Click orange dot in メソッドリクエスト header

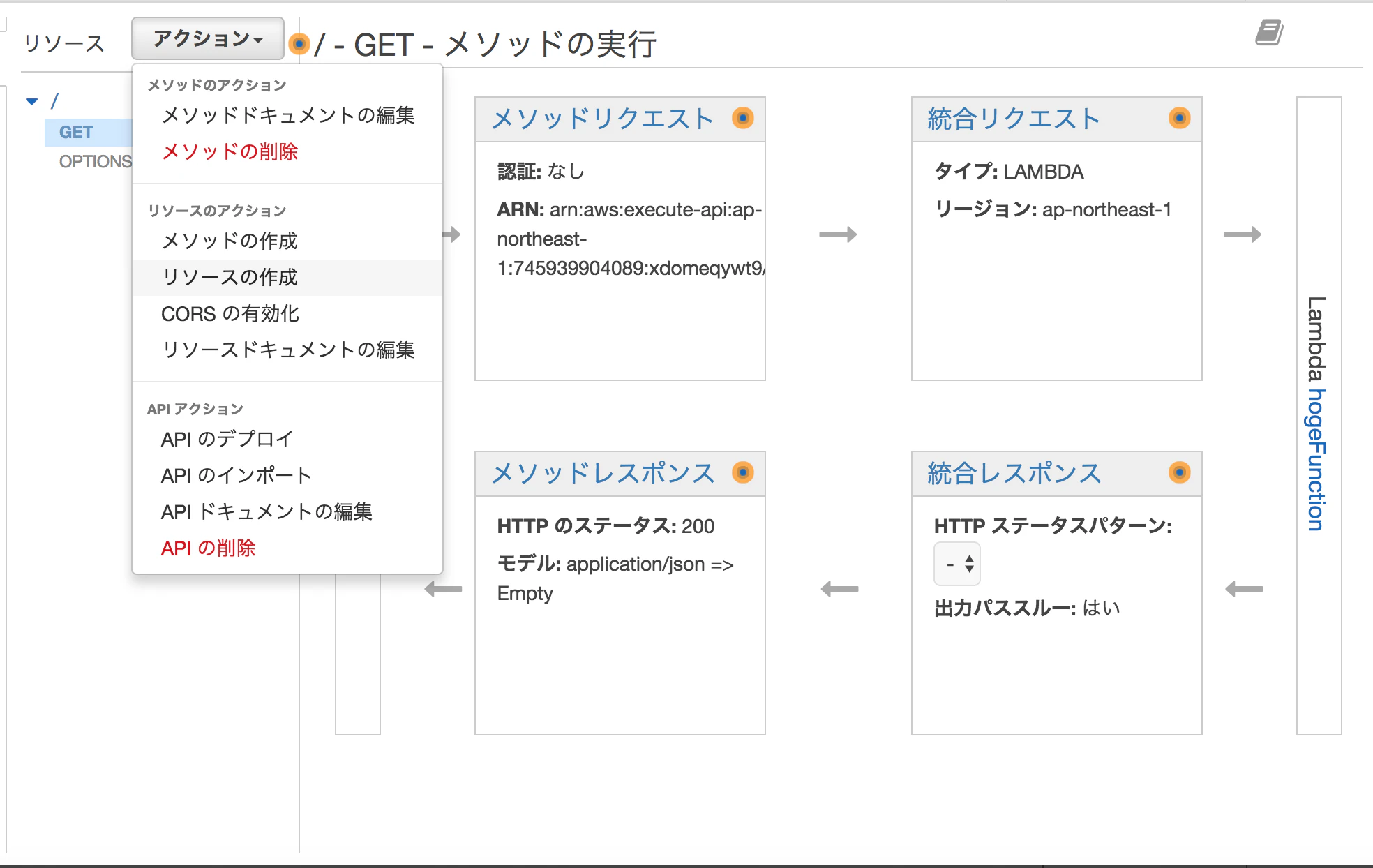click(742, 118)
